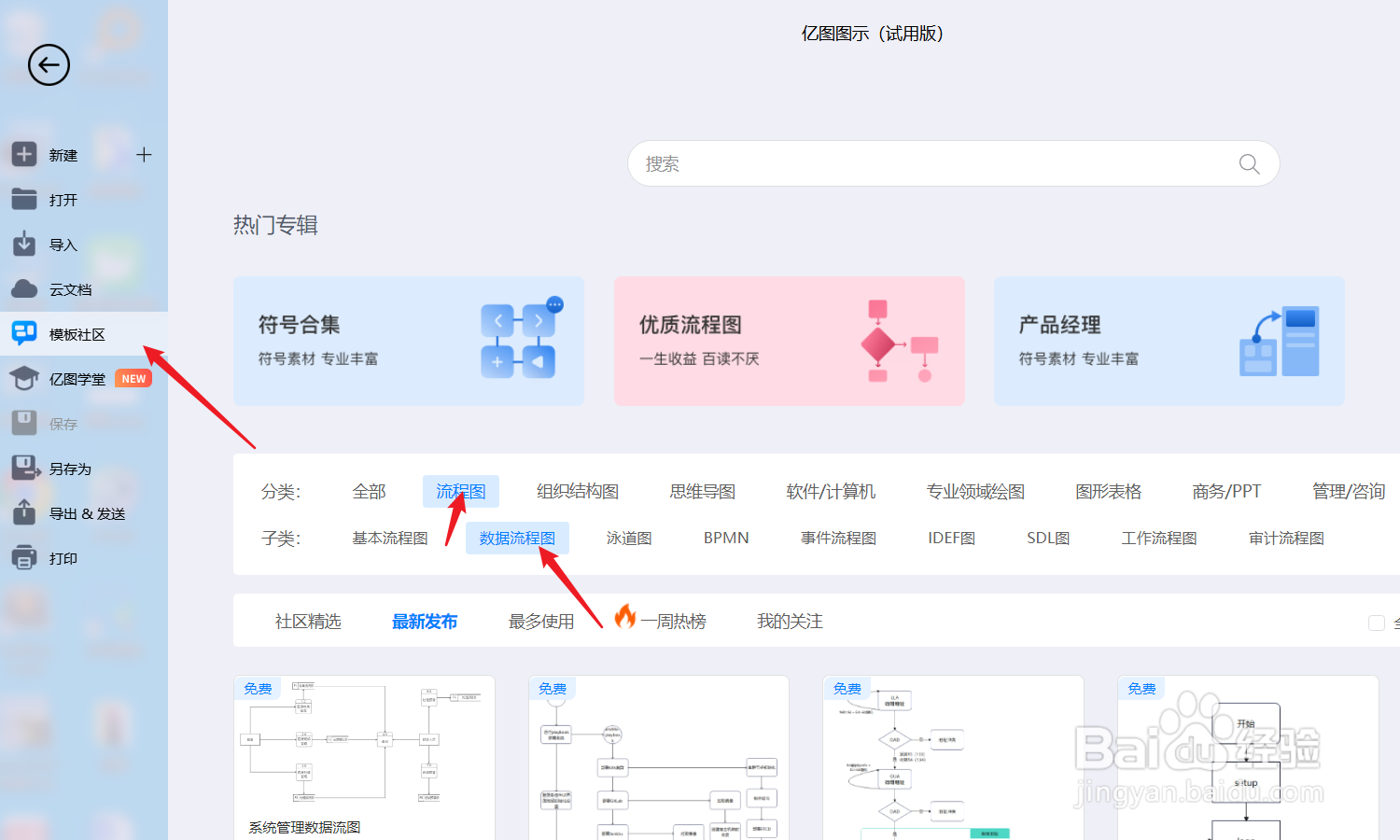Toggle the checkbox right of 我的关注
Image resolution: width=1400 pixels, height=840 pixels.
[1376, 623]
